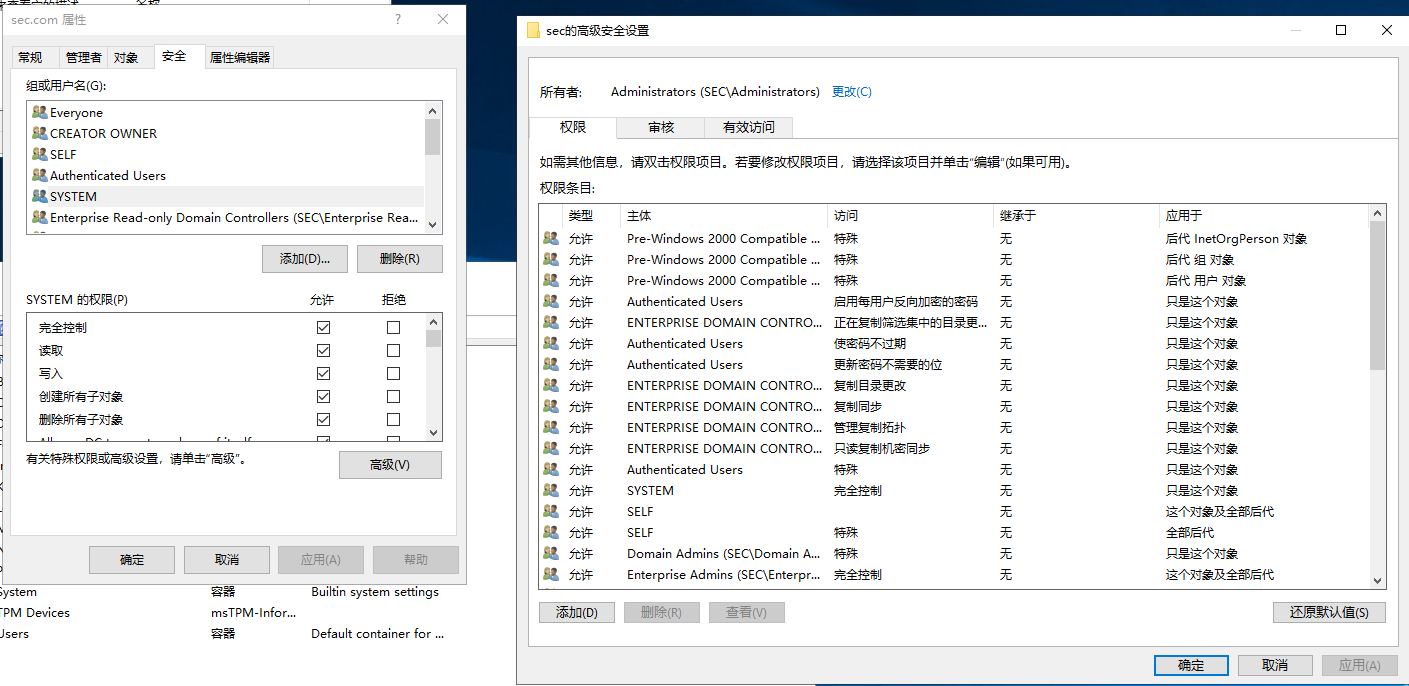Click the user icon next to Authenticated Users
The height and width of the screenshot is (686, 1409).
point(39,176)
